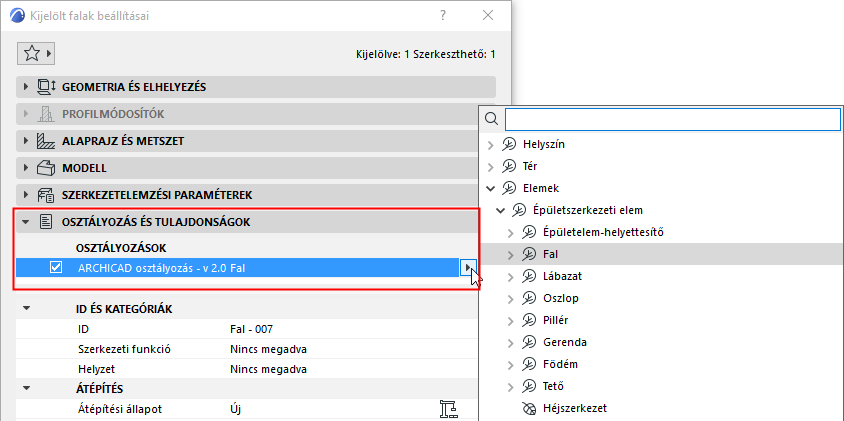Screen dimensions: 844x421
Task: Click the ID value Fal - 007
Action: pos(244,329)
